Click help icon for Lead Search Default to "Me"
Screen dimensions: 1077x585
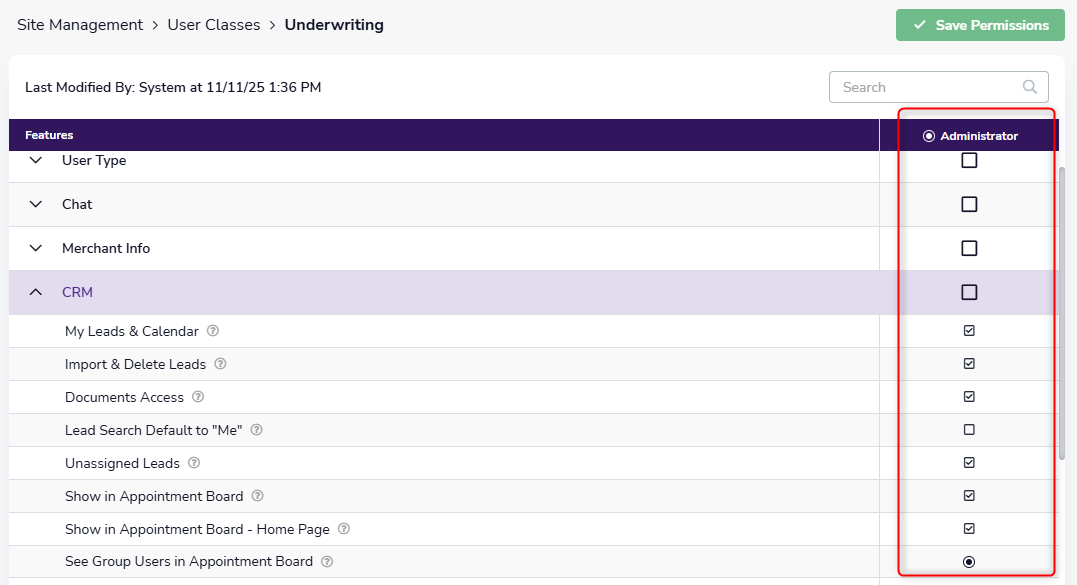point(257,430)
